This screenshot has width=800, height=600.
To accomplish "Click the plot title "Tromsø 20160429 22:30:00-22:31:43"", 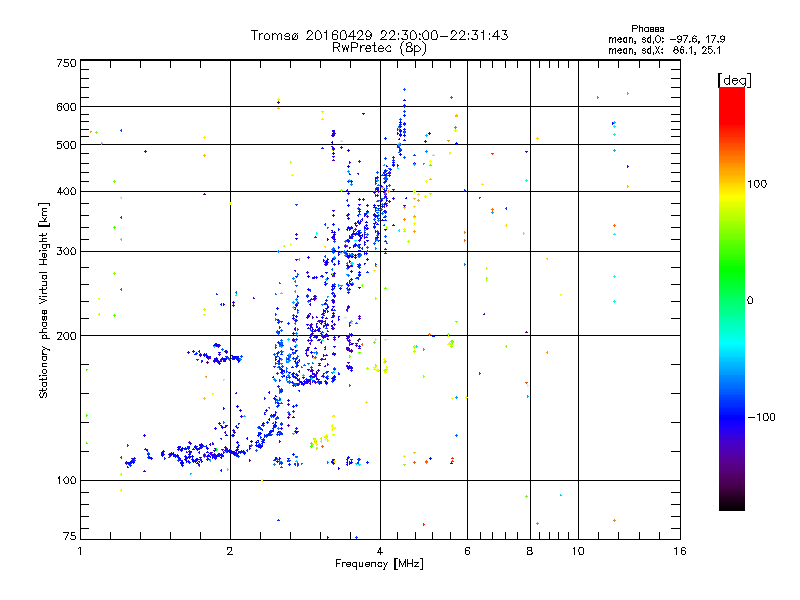I will (x=379, y=35).
